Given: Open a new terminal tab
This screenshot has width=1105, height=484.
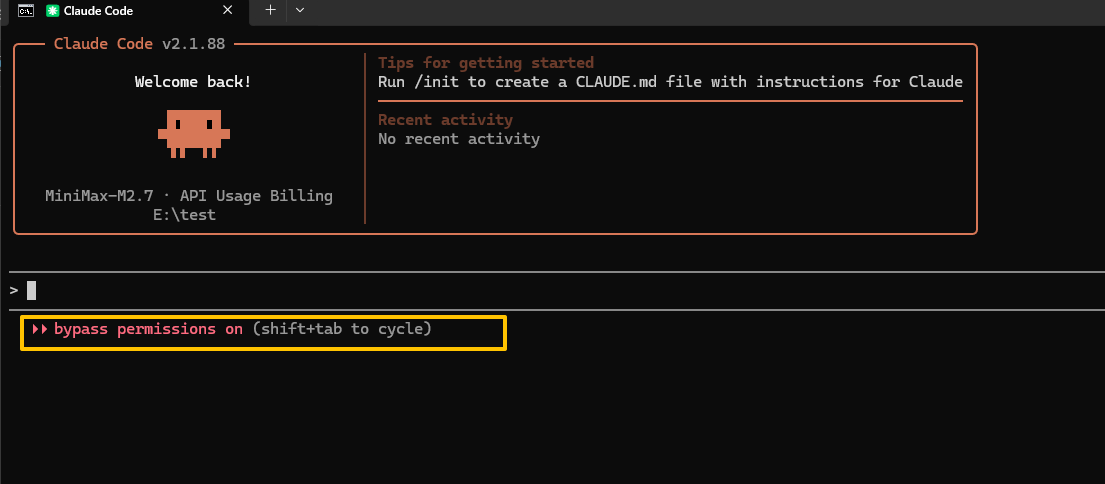Looking at the screenshot, I should click(270, 10).
